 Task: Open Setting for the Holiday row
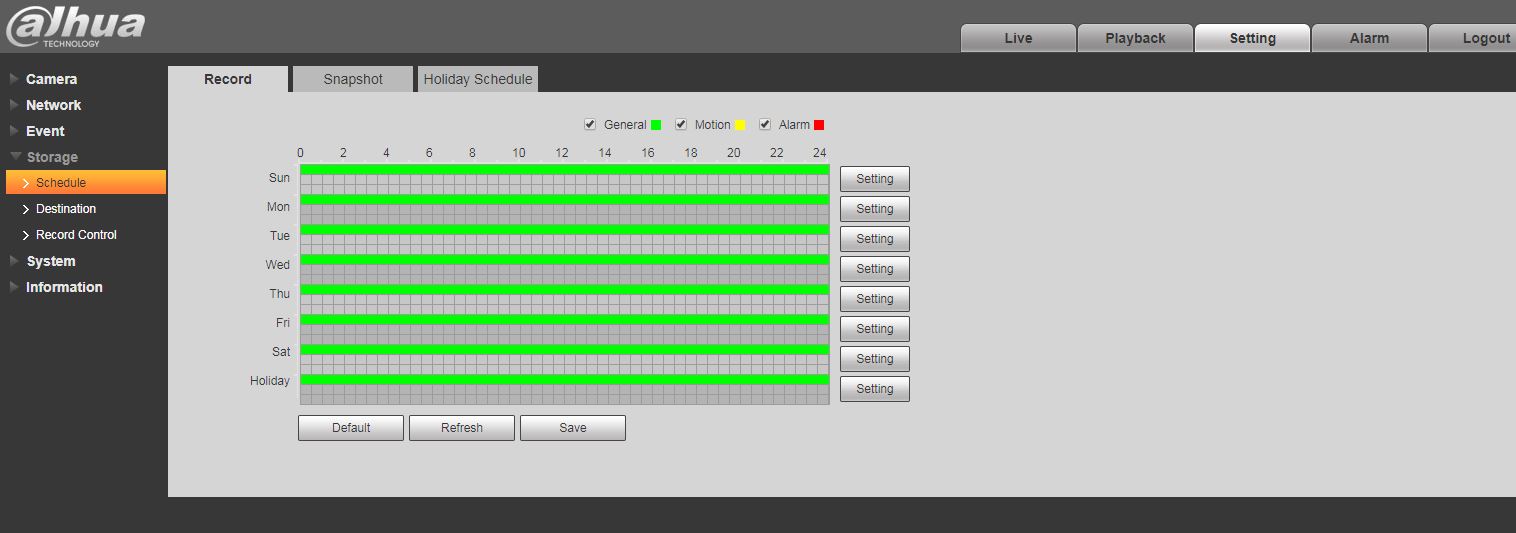tap(875, 389)
